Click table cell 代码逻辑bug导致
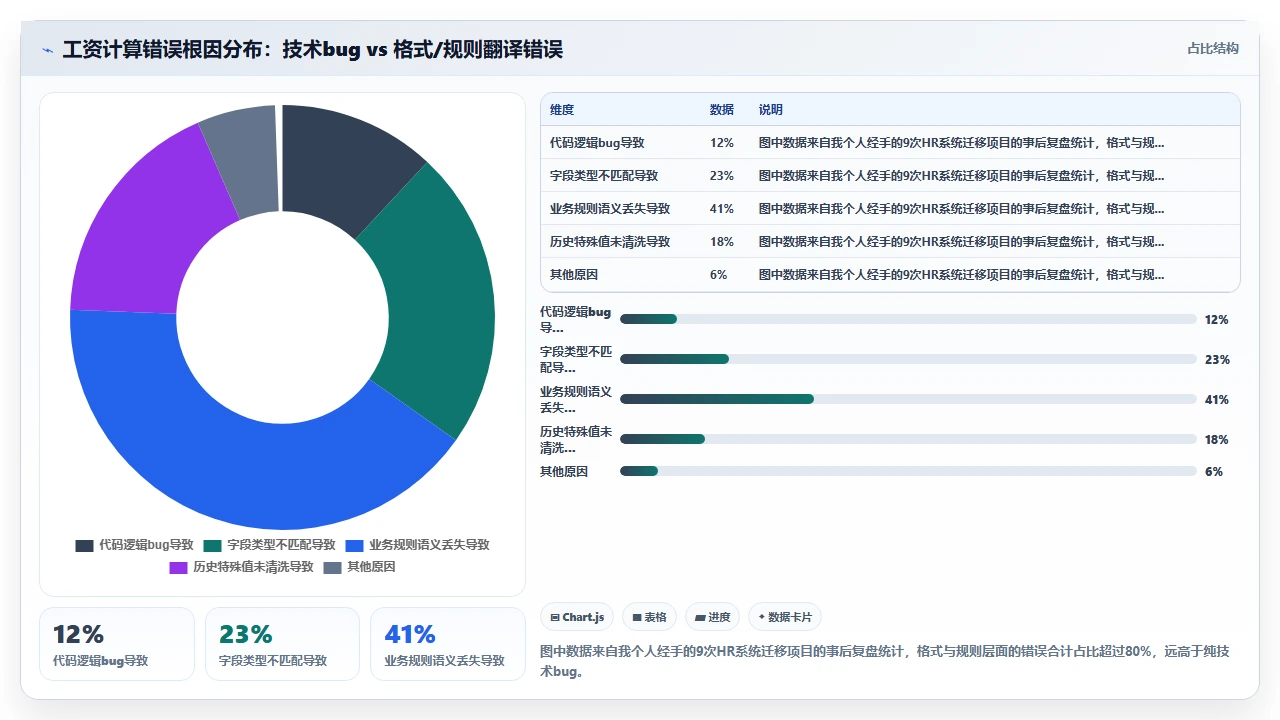 598,143
